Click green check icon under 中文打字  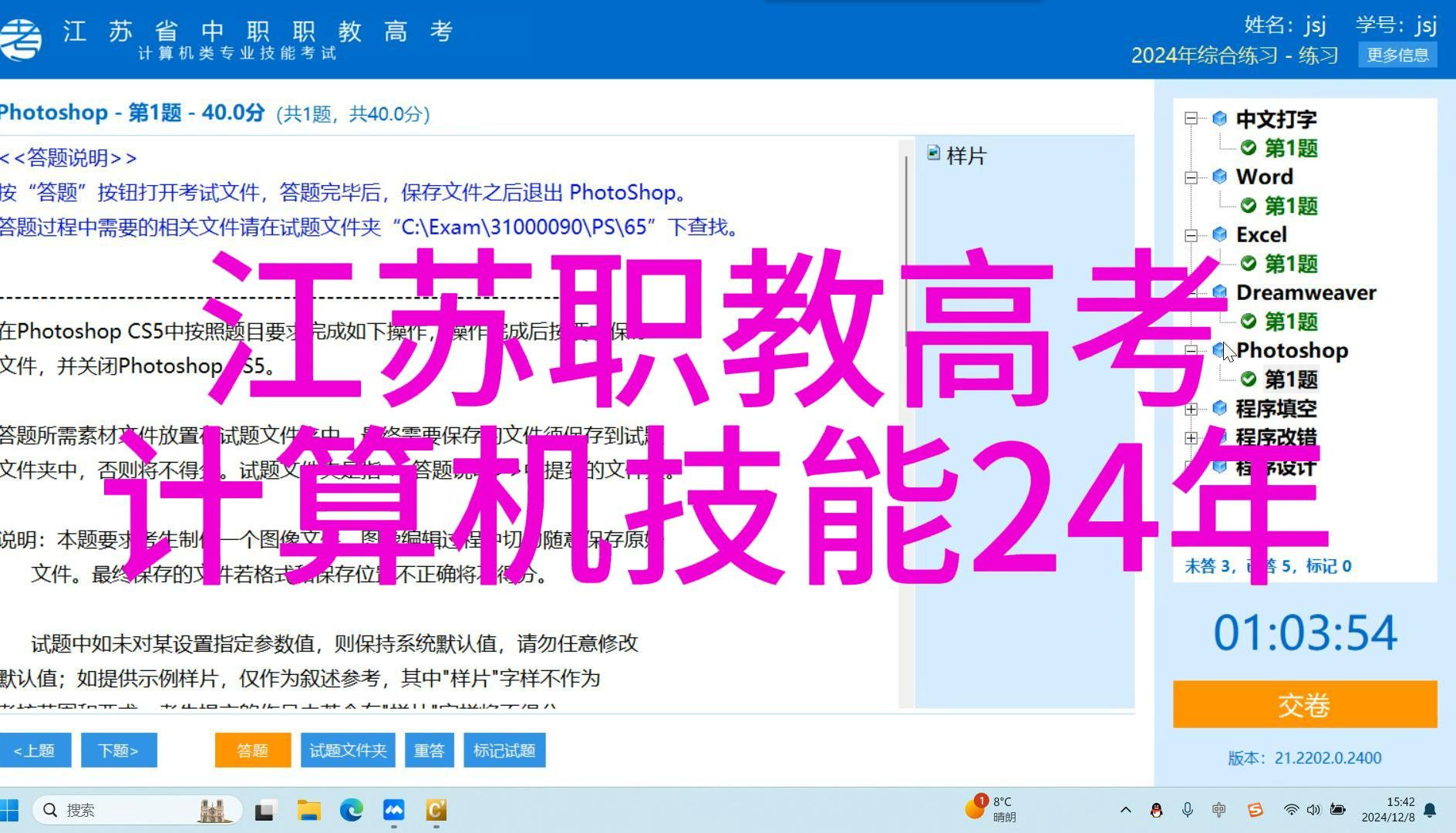[1249, 147]
